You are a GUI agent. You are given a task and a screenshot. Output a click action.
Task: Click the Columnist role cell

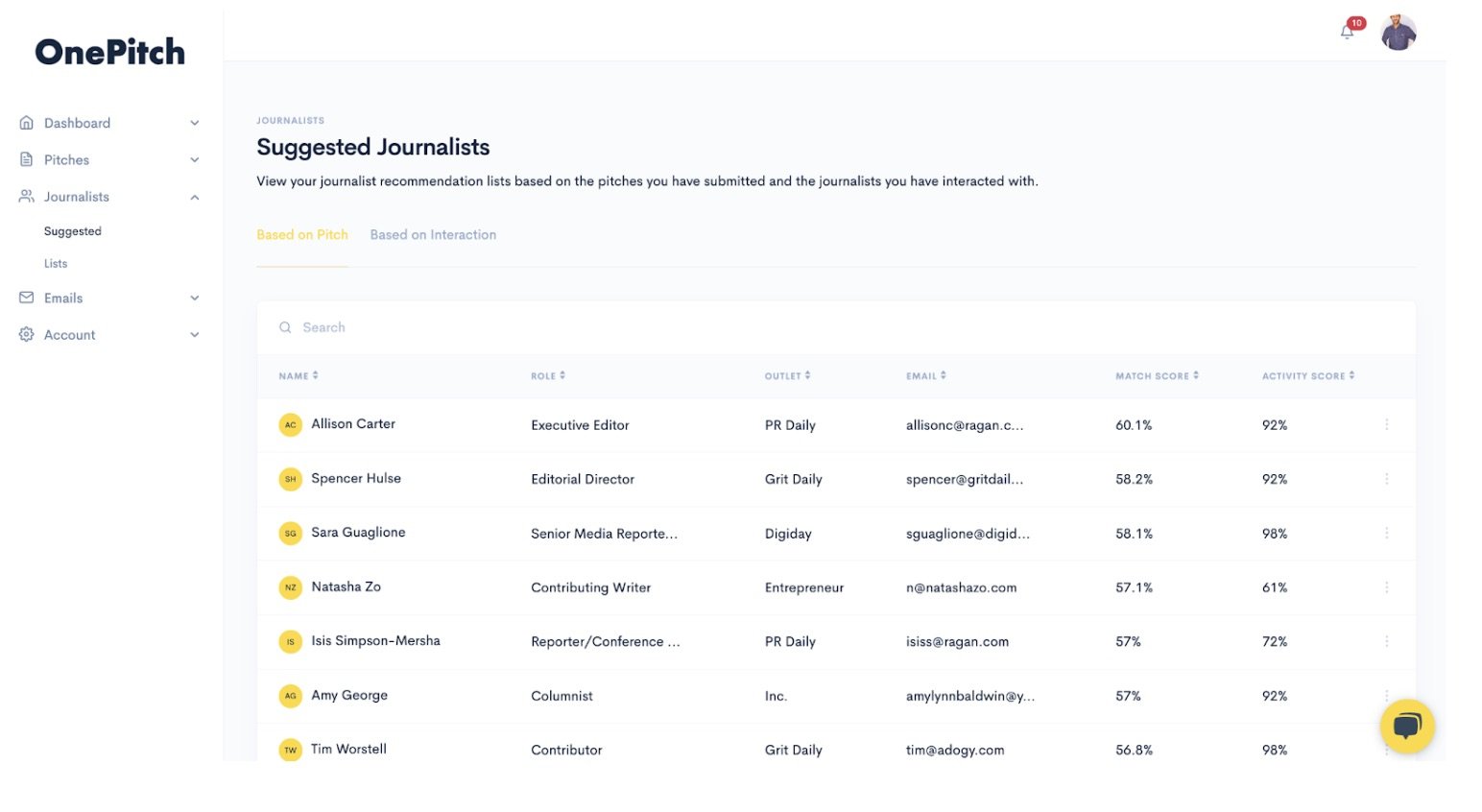pos(562,696)
